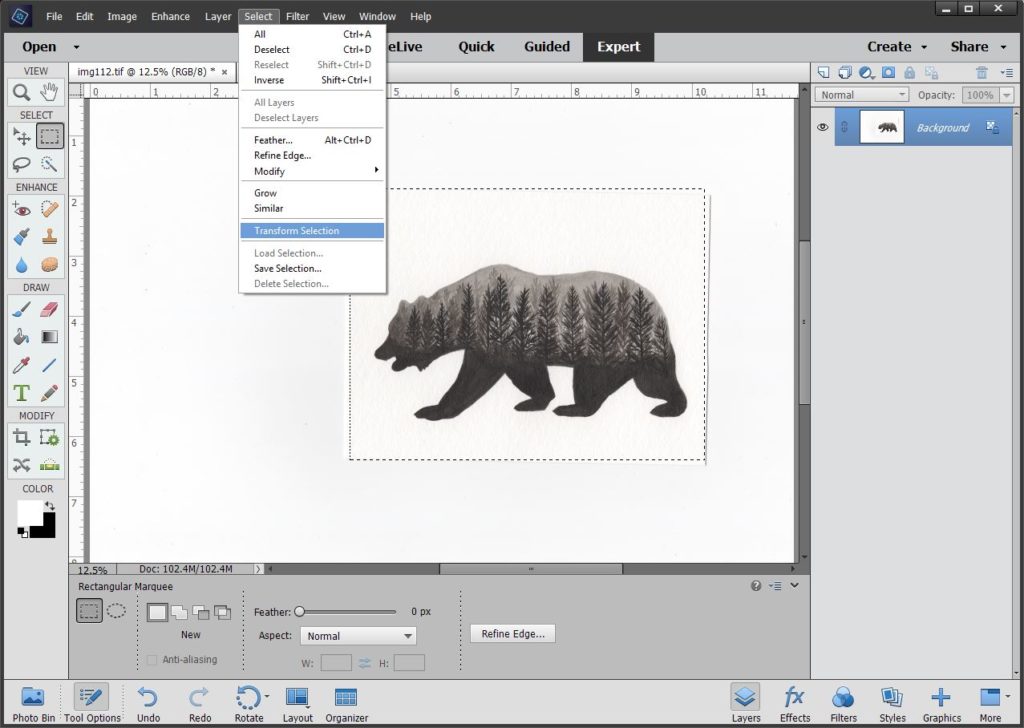Select the Eraser tool
The height and width of the screenshot is (728, 1024).
coord(50,309)
